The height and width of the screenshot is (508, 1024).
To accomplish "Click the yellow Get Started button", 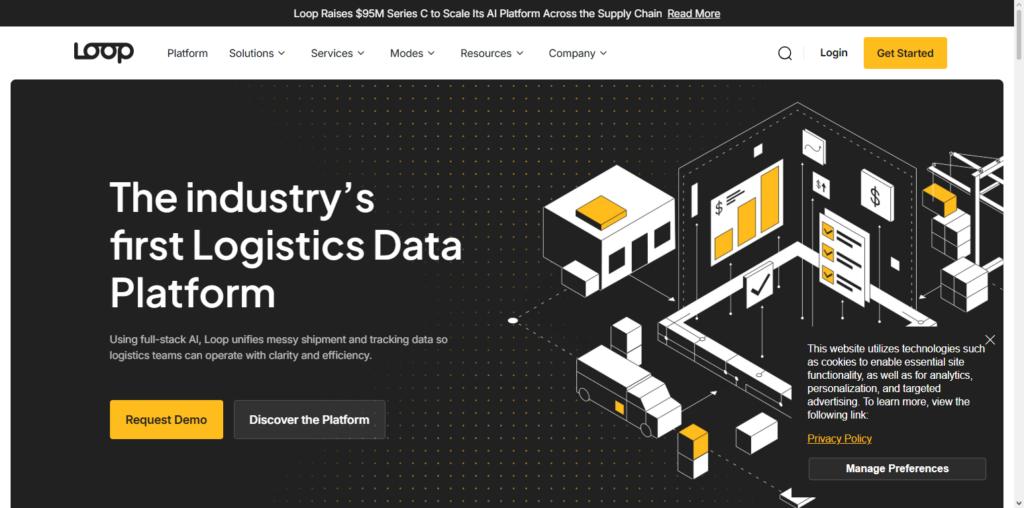I will (905, 53).
